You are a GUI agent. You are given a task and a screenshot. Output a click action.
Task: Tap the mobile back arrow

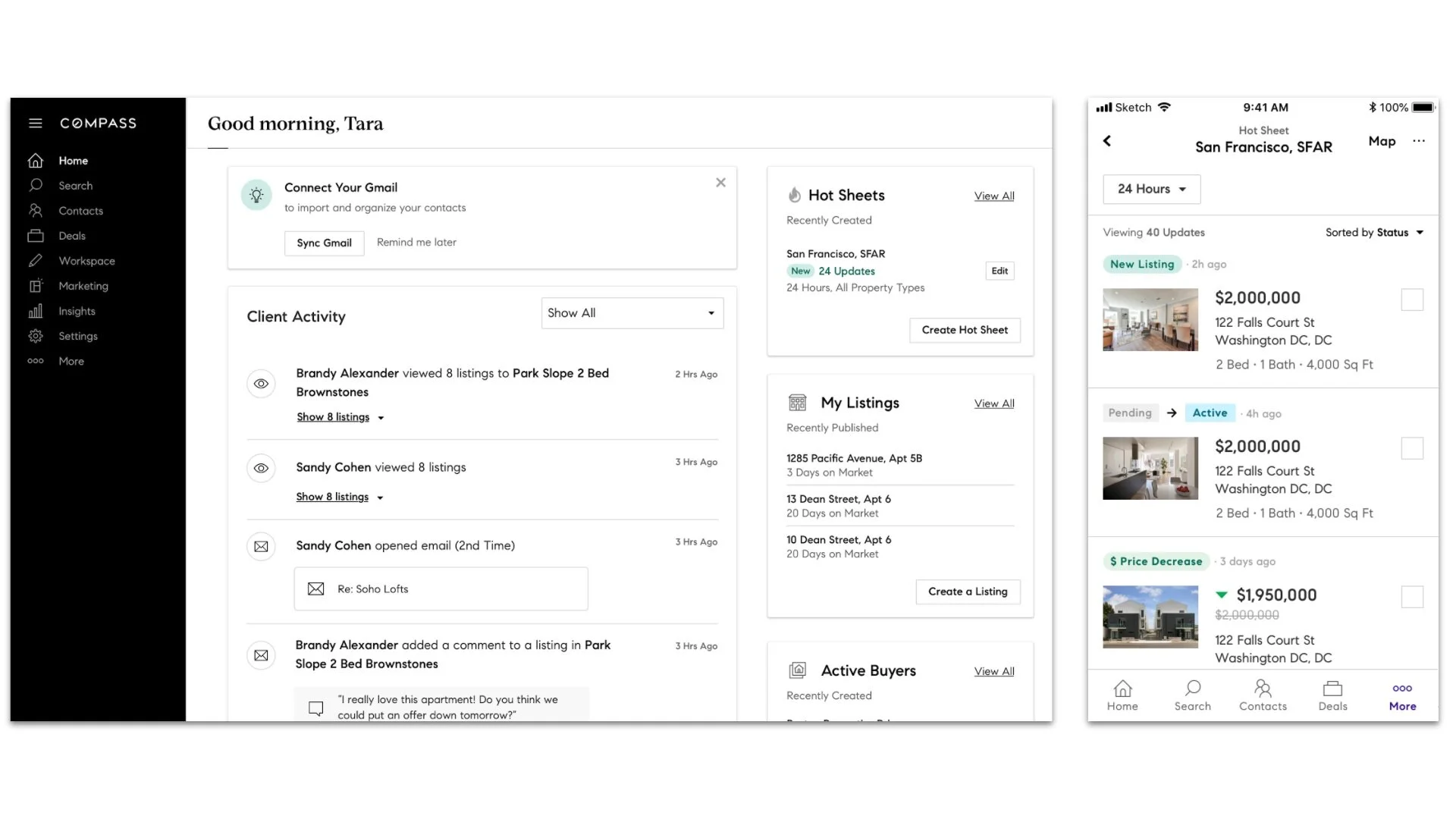pyautogui.click(x=1107, y=141)
